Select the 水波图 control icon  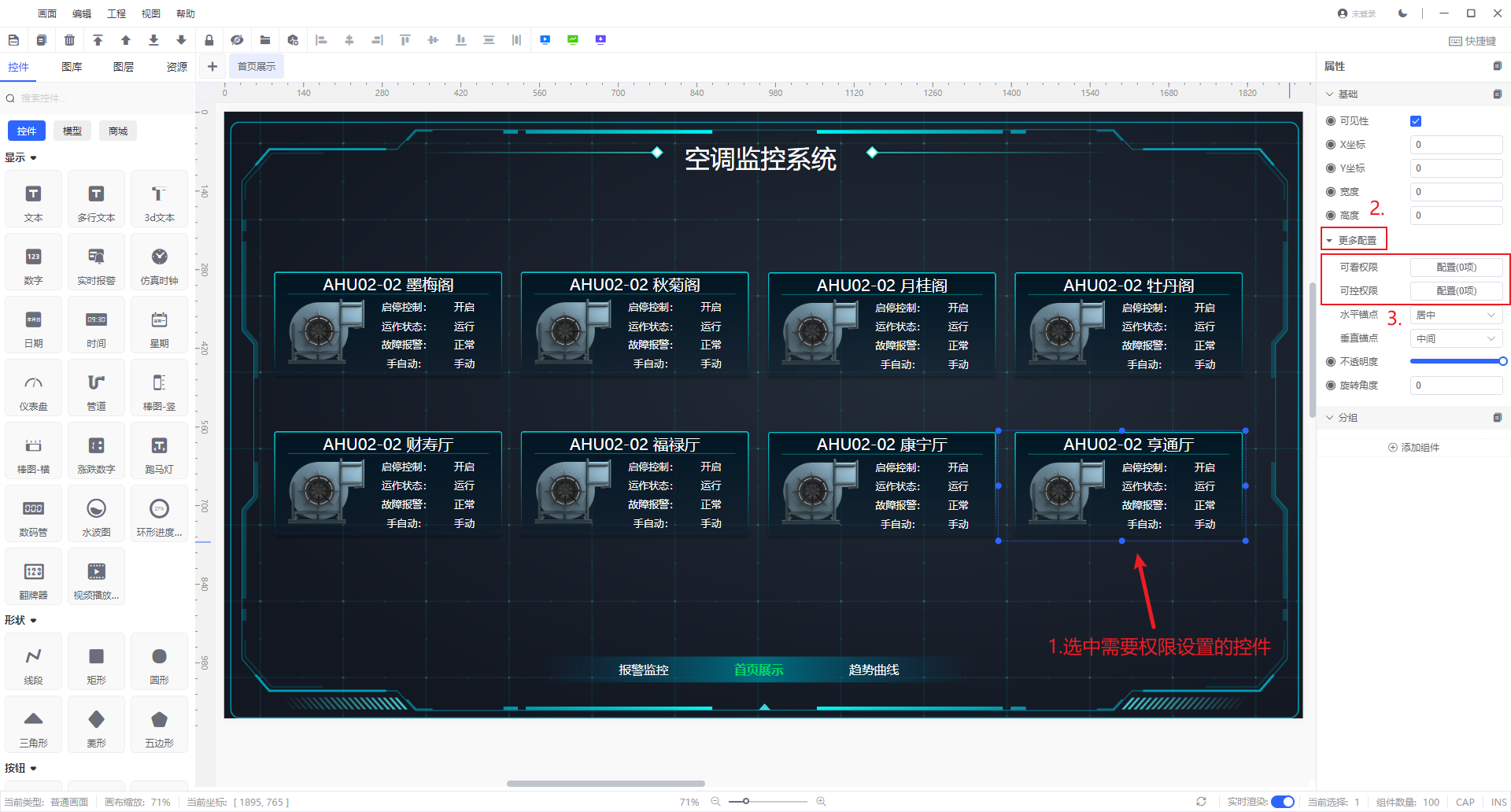[96, 517]
